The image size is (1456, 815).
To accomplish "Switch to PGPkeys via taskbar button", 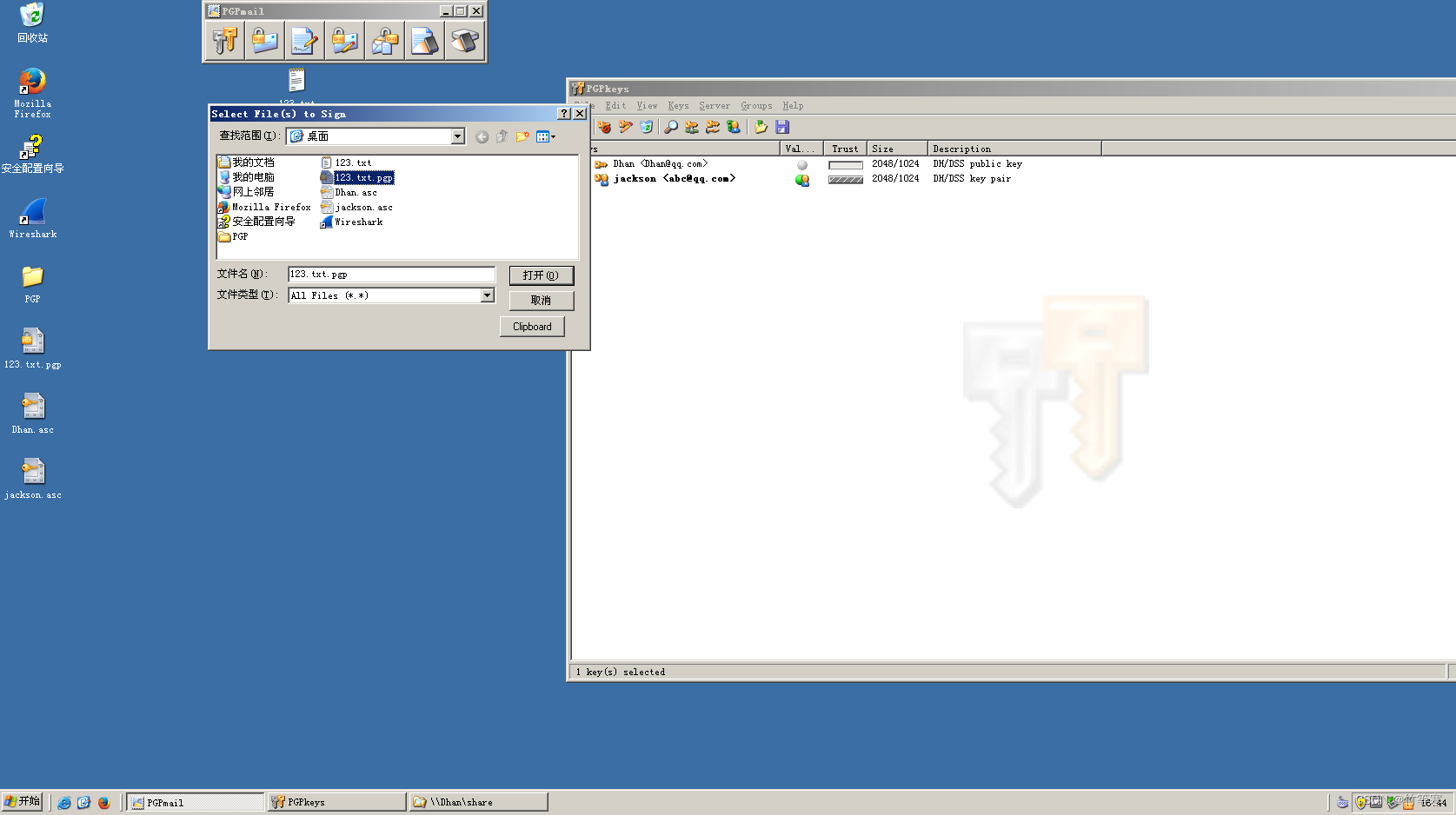I will coord(336,802).
